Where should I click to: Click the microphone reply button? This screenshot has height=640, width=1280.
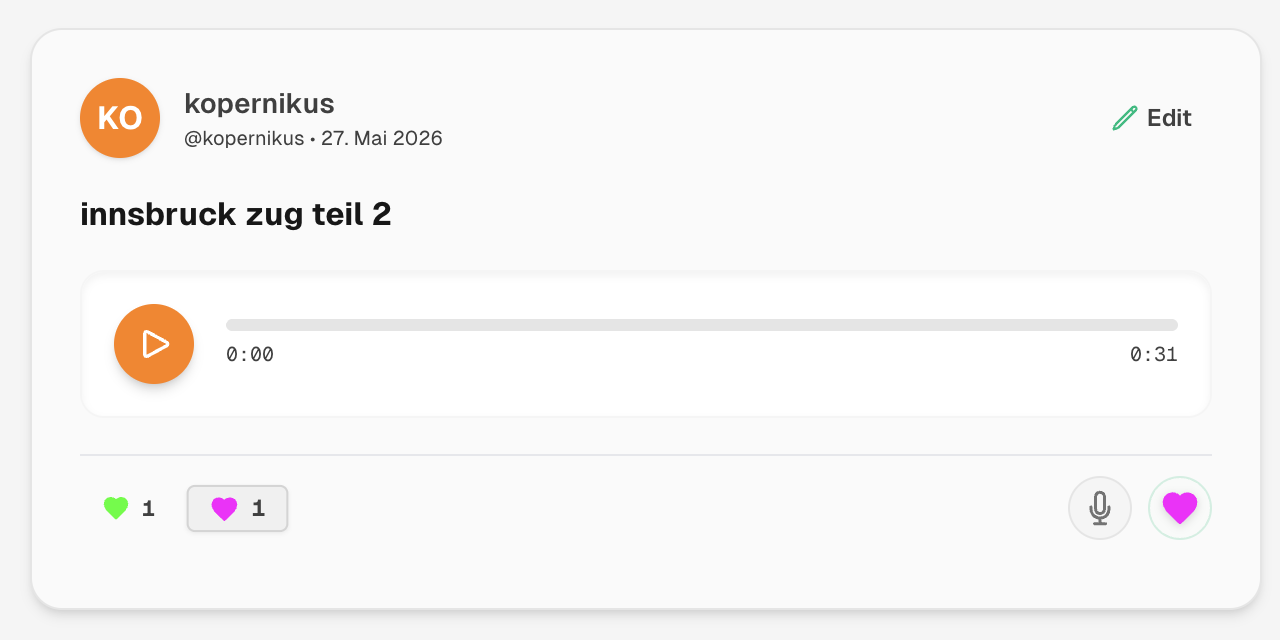(x=1100, y=508)
